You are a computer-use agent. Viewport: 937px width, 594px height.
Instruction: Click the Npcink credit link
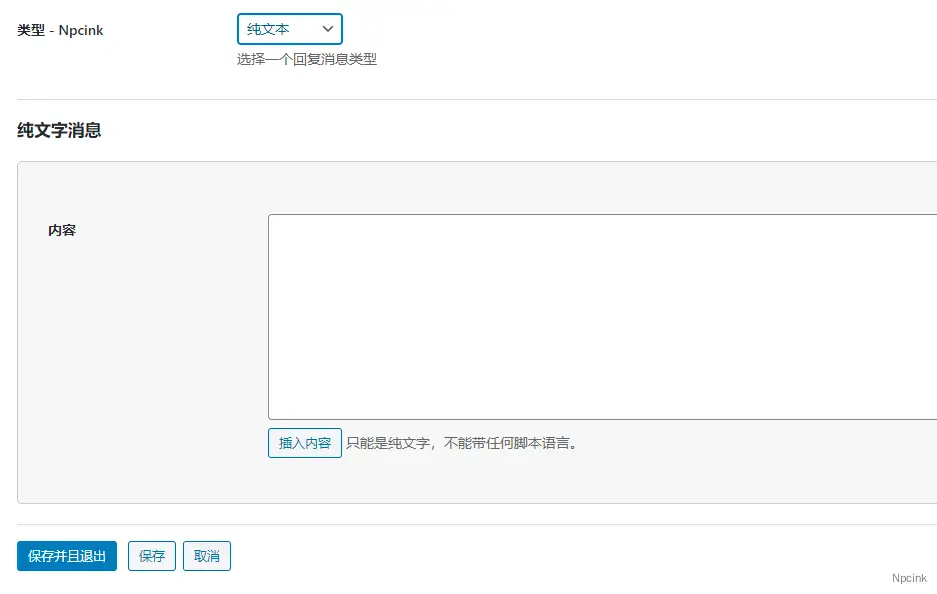pos(909,577)
